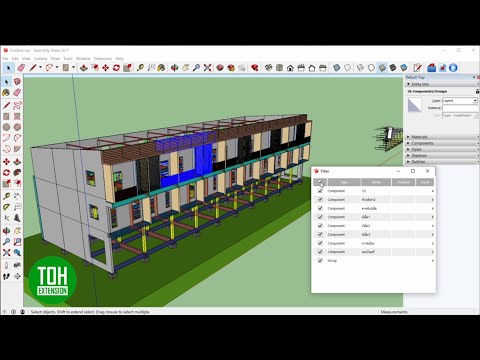Image resolution: width=480 pixels, height=360 pixels.
Task: Click the Count column header in Filter
Action: pos(425,182)
